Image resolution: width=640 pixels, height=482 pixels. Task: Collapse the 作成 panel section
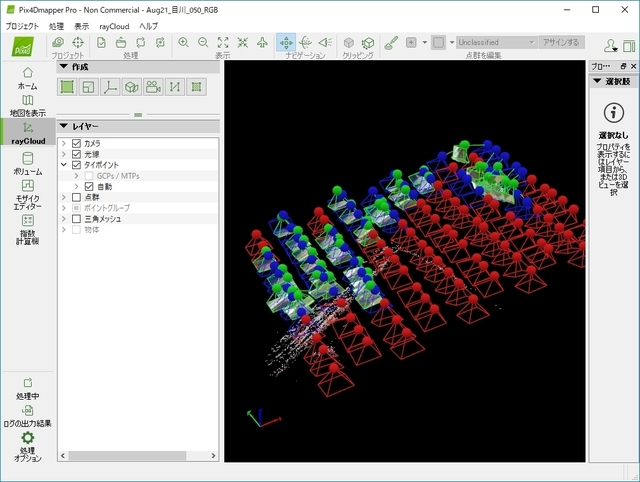tap(64, 67)
